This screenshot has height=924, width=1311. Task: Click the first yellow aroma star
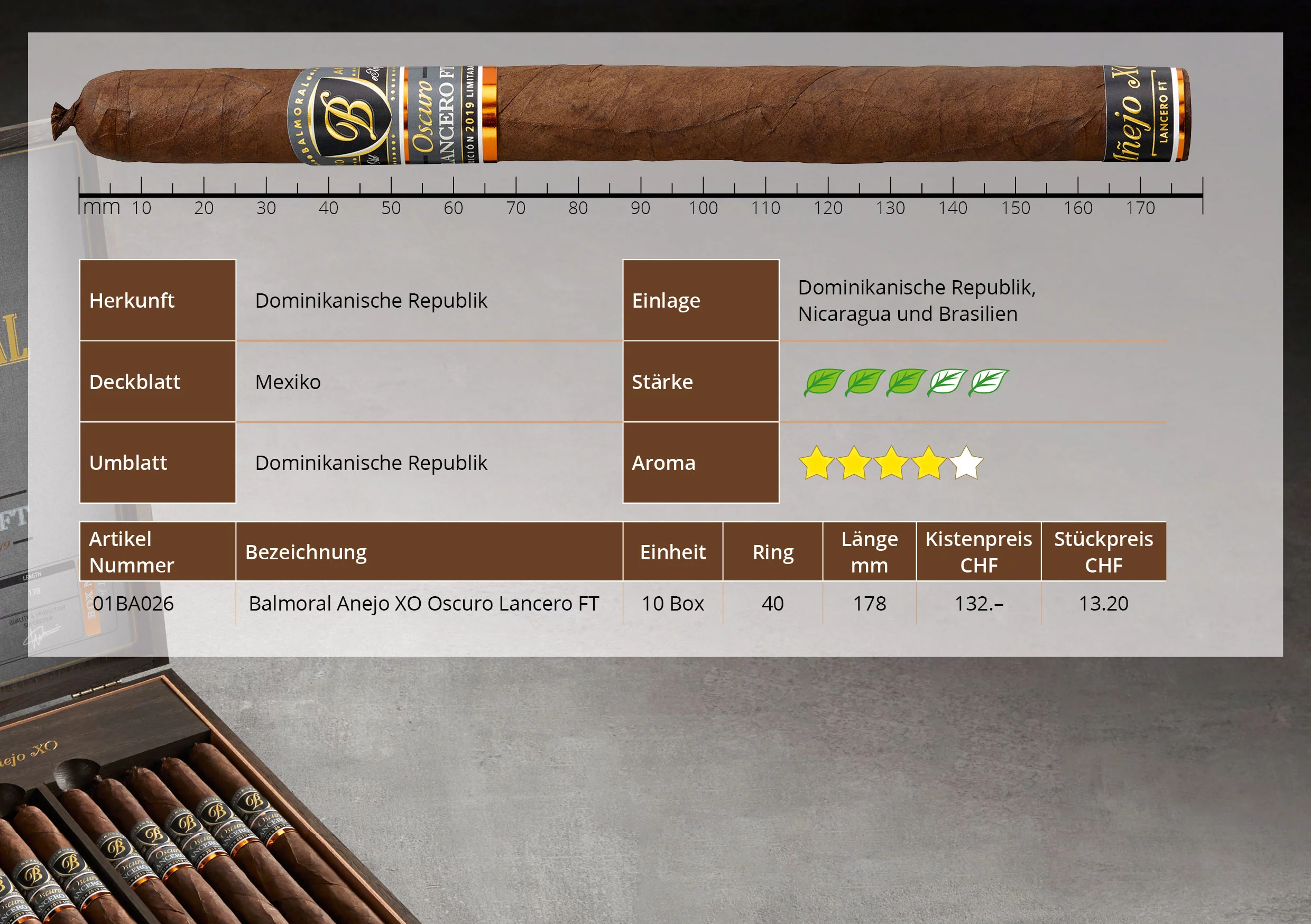[x=817, y=463]
